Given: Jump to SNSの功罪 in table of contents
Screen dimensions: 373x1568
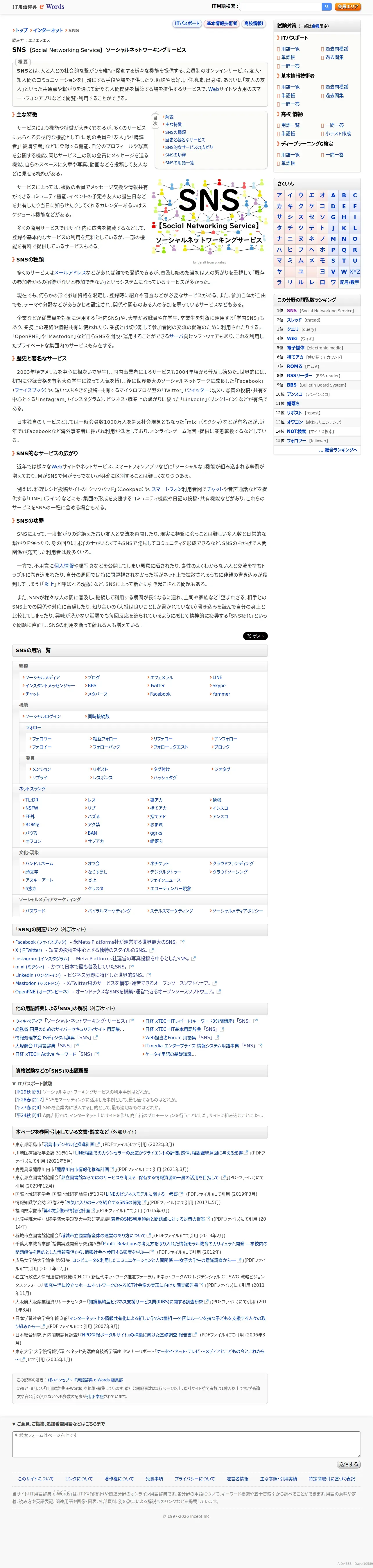Looking at the screenshot, I should pos(175,155).
